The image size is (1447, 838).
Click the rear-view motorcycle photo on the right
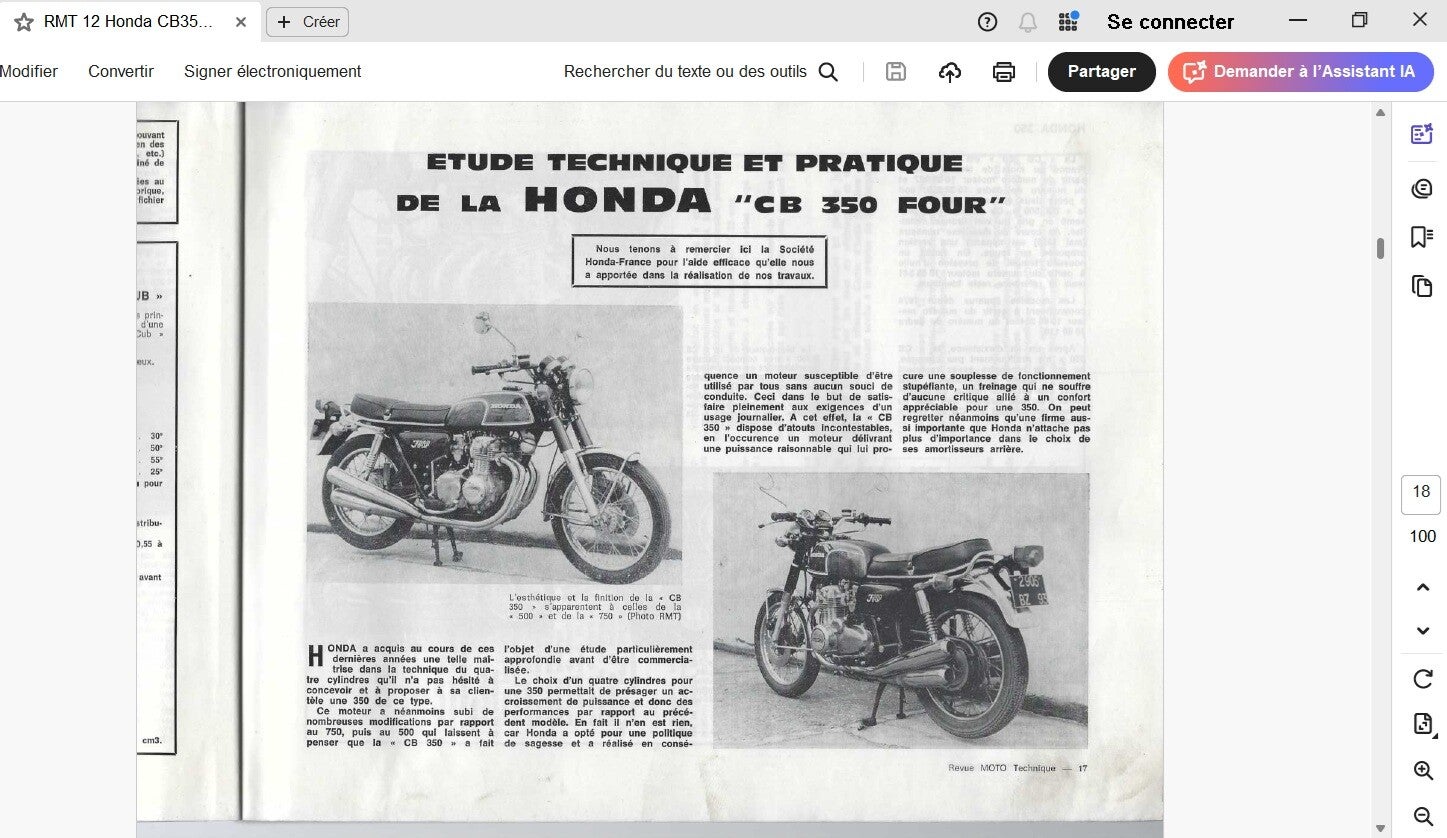point(900,610)
